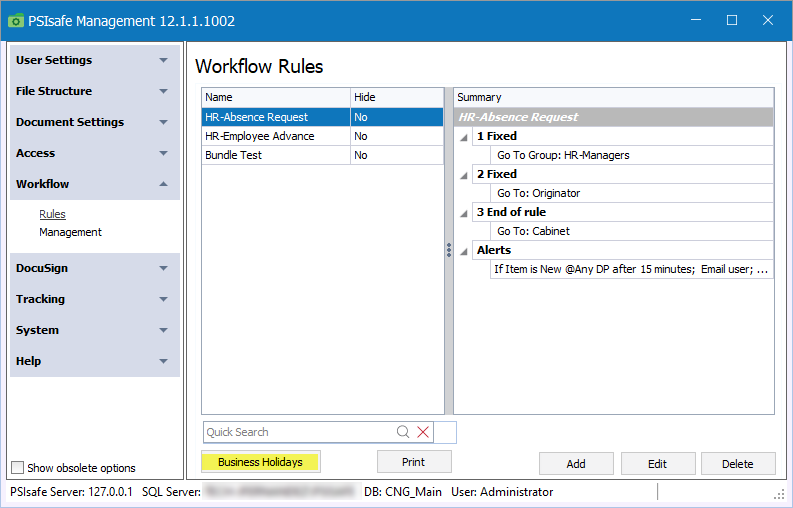Click Hide value for HR-Employee Advance

coord(397,136)
